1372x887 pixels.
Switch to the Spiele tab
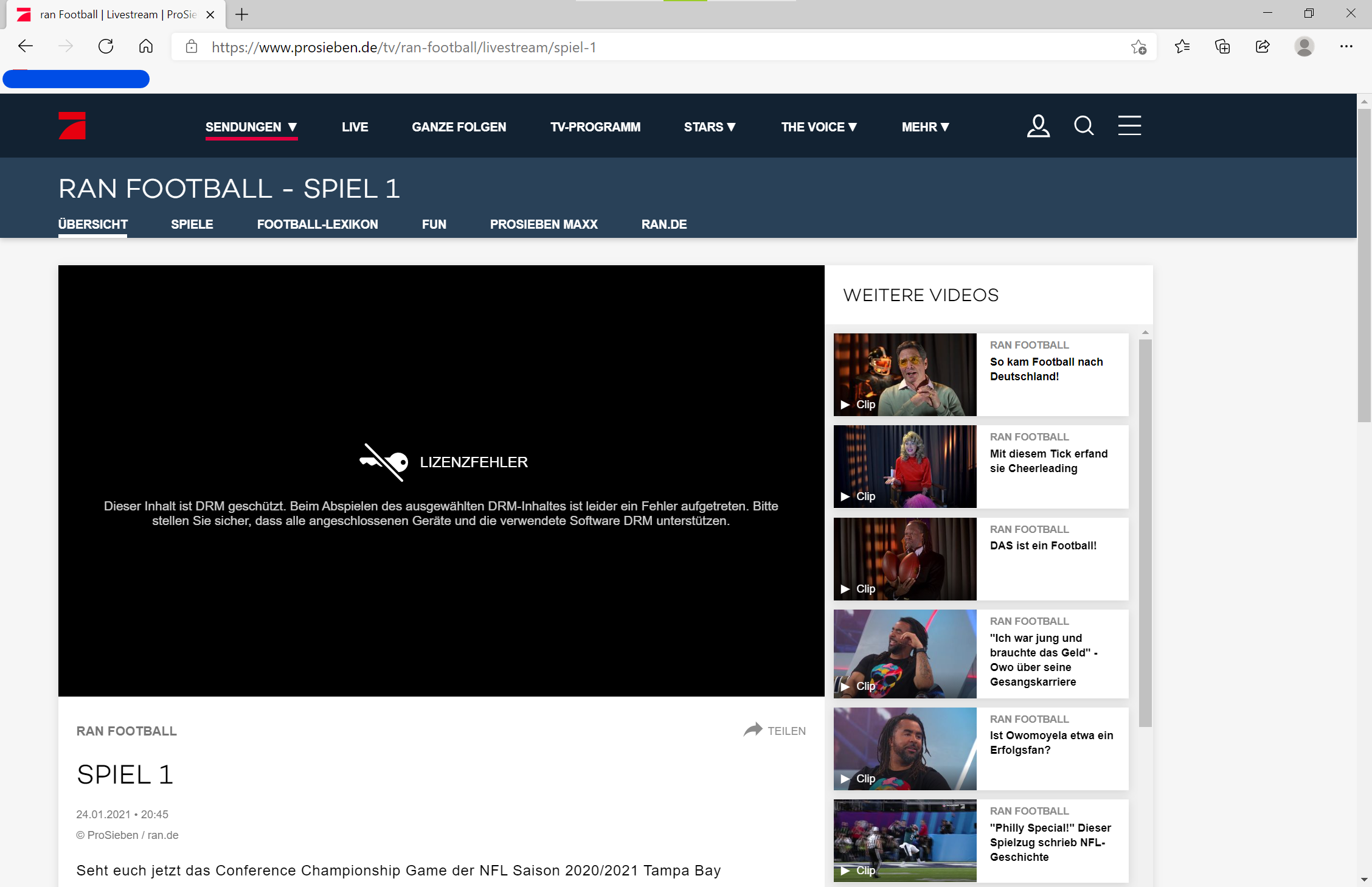[x=192, y=224]
